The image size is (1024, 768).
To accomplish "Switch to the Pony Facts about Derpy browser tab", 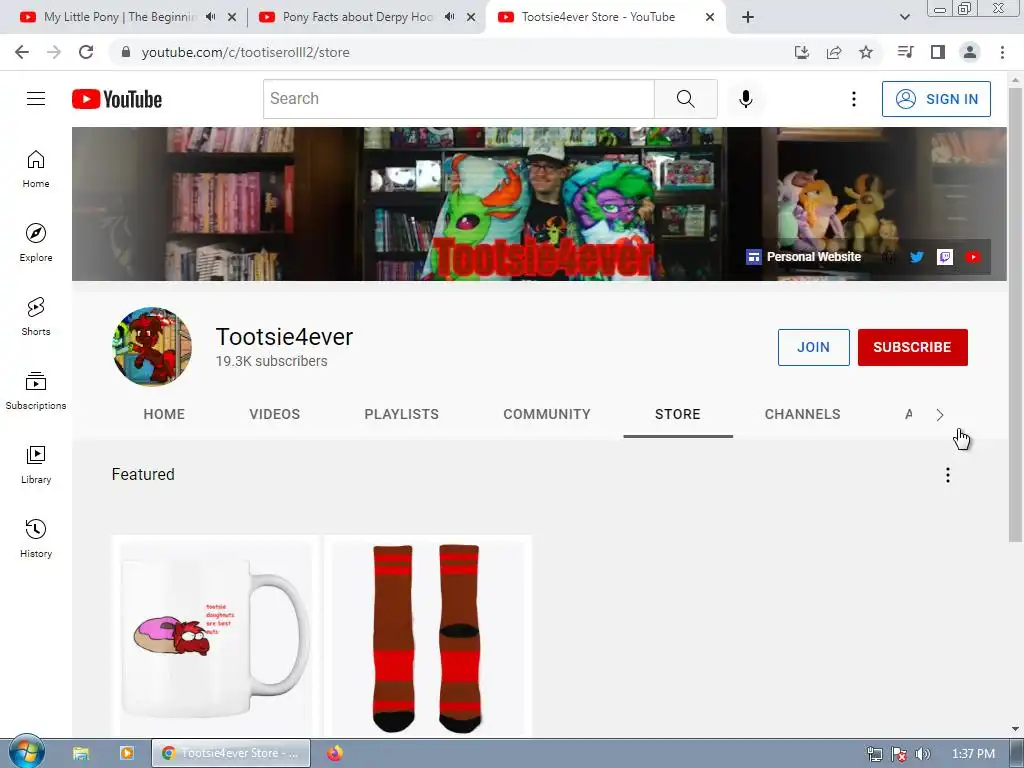I will click(x=358, y=17).
